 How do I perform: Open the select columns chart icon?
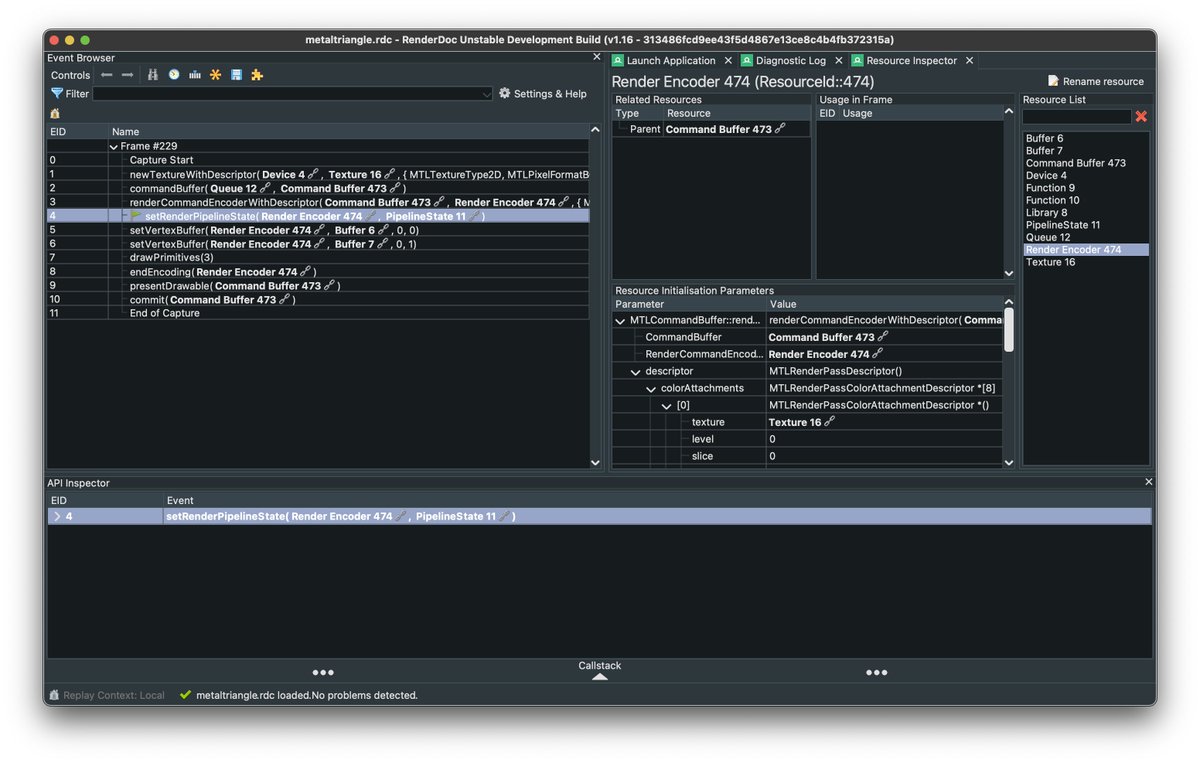(x=195, y=75)
